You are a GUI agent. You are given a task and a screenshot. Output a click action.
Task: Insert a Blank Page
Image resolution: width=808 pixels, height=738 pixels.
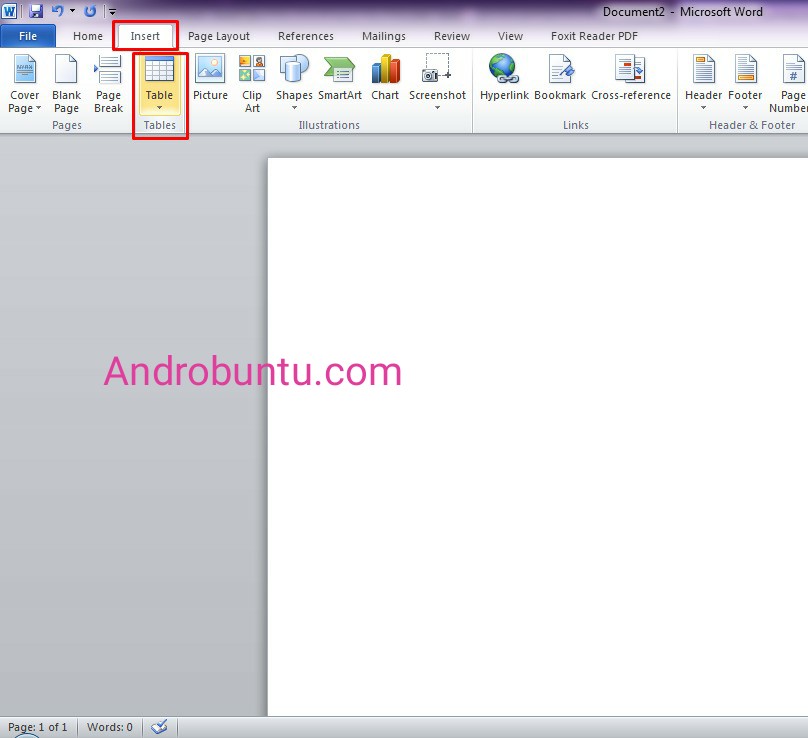tap(66, 83)
